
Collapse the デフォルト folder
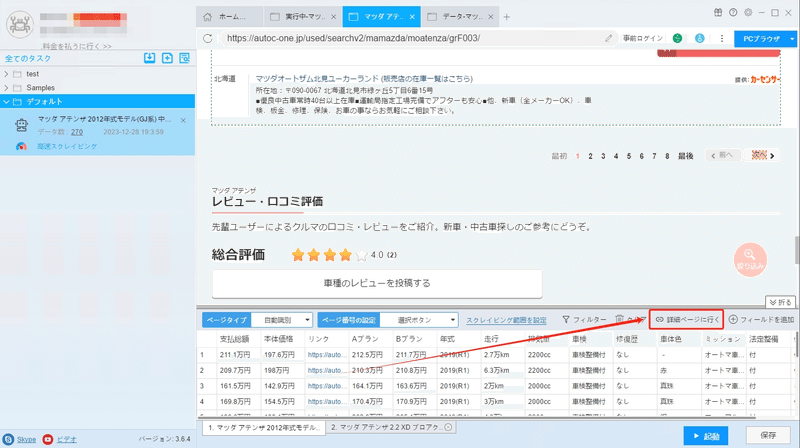[x=6, y=102]
